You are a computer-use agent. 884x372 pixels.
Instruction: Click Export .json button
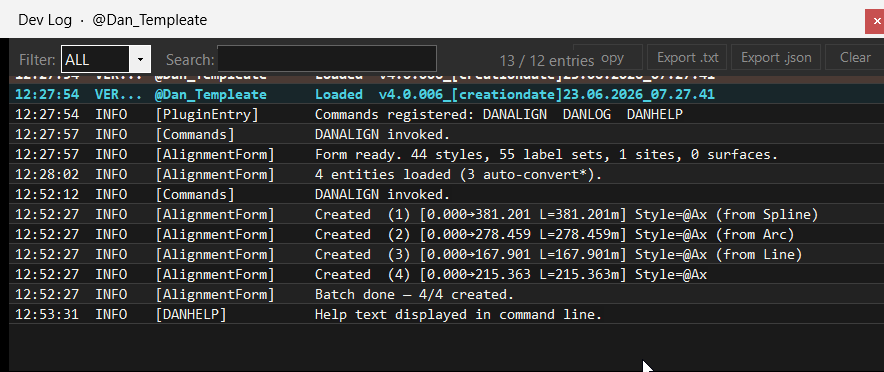point(776,57)
